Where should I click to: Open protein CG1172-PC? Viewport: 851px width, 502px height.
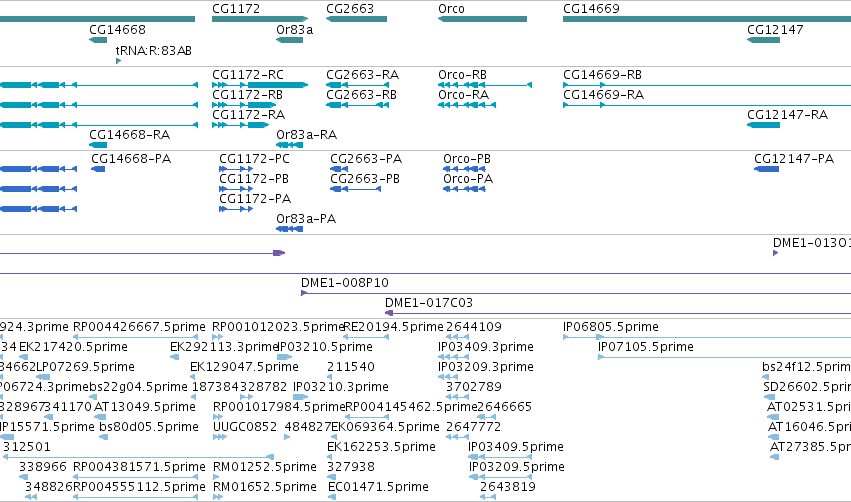pos(255,159)
